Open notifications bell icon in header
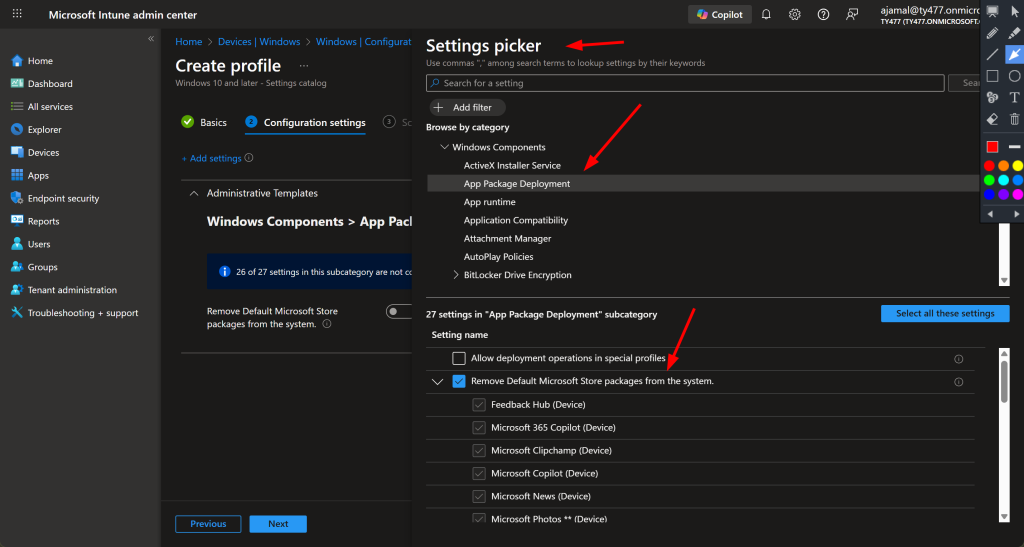 click(766, 14)
